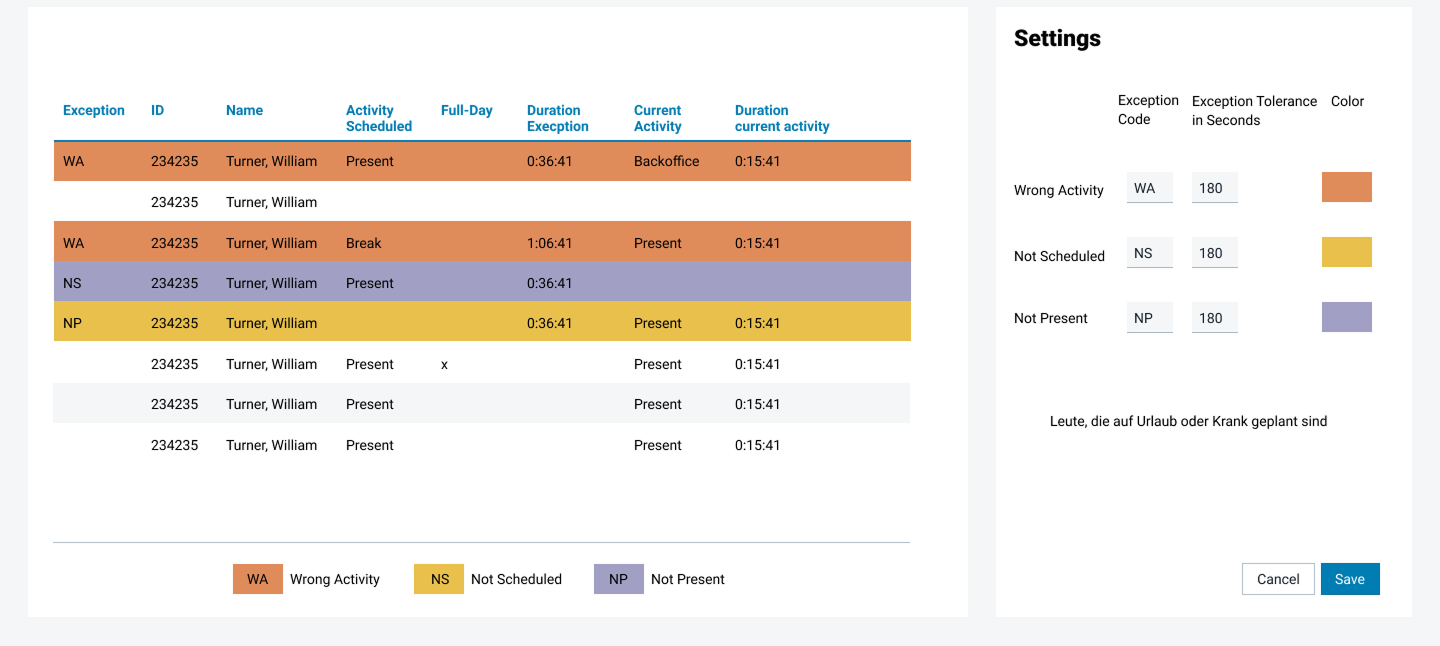Focus the Not Present tolerance seconds field
Screen dimensions: 1440x646
pyautogui.click(x=1214, y=318)
